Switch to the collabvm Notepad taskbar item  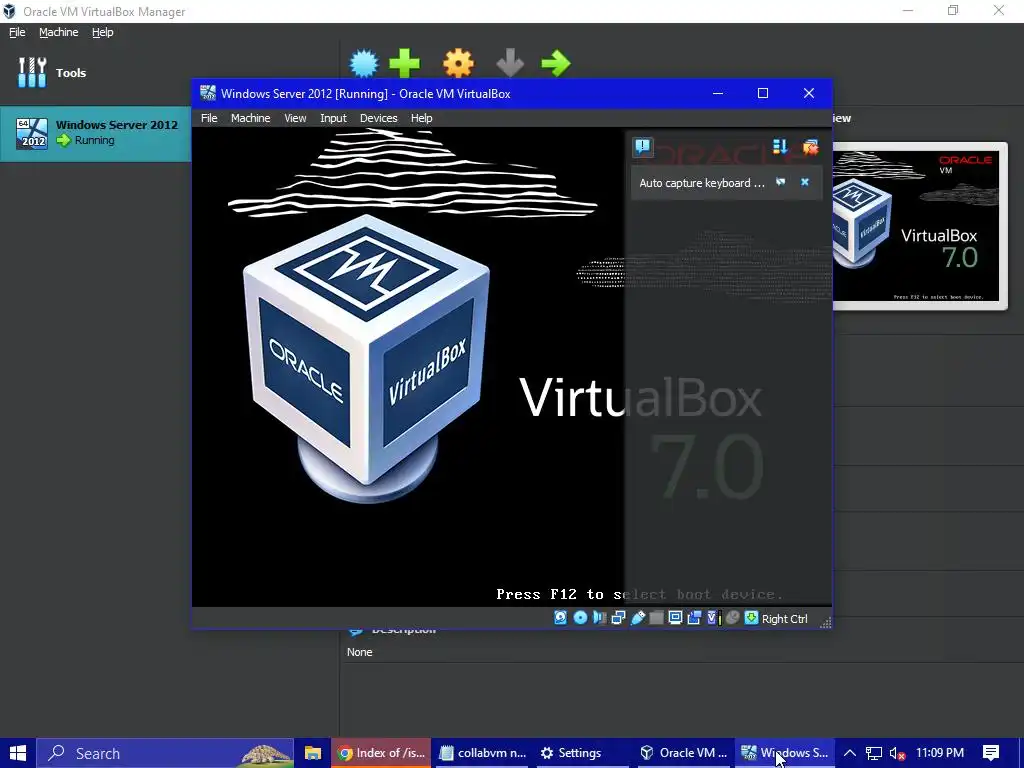click(x=482, y=753)
